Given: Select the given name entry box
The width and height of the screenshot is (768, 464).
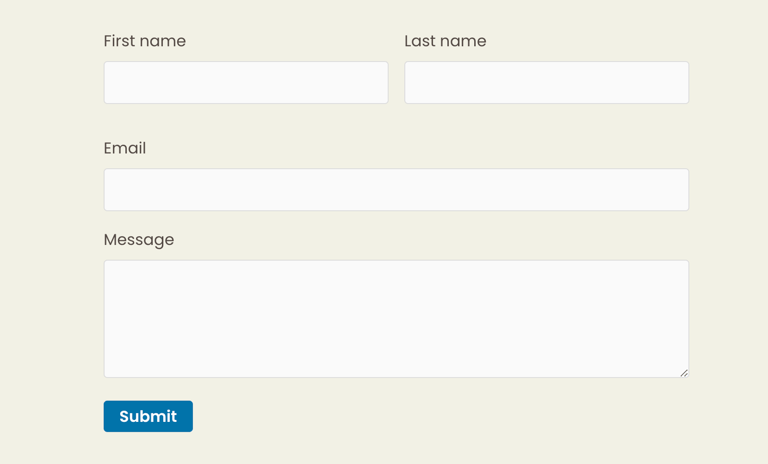Looking at the screenshot, I should tap(246, 82).
